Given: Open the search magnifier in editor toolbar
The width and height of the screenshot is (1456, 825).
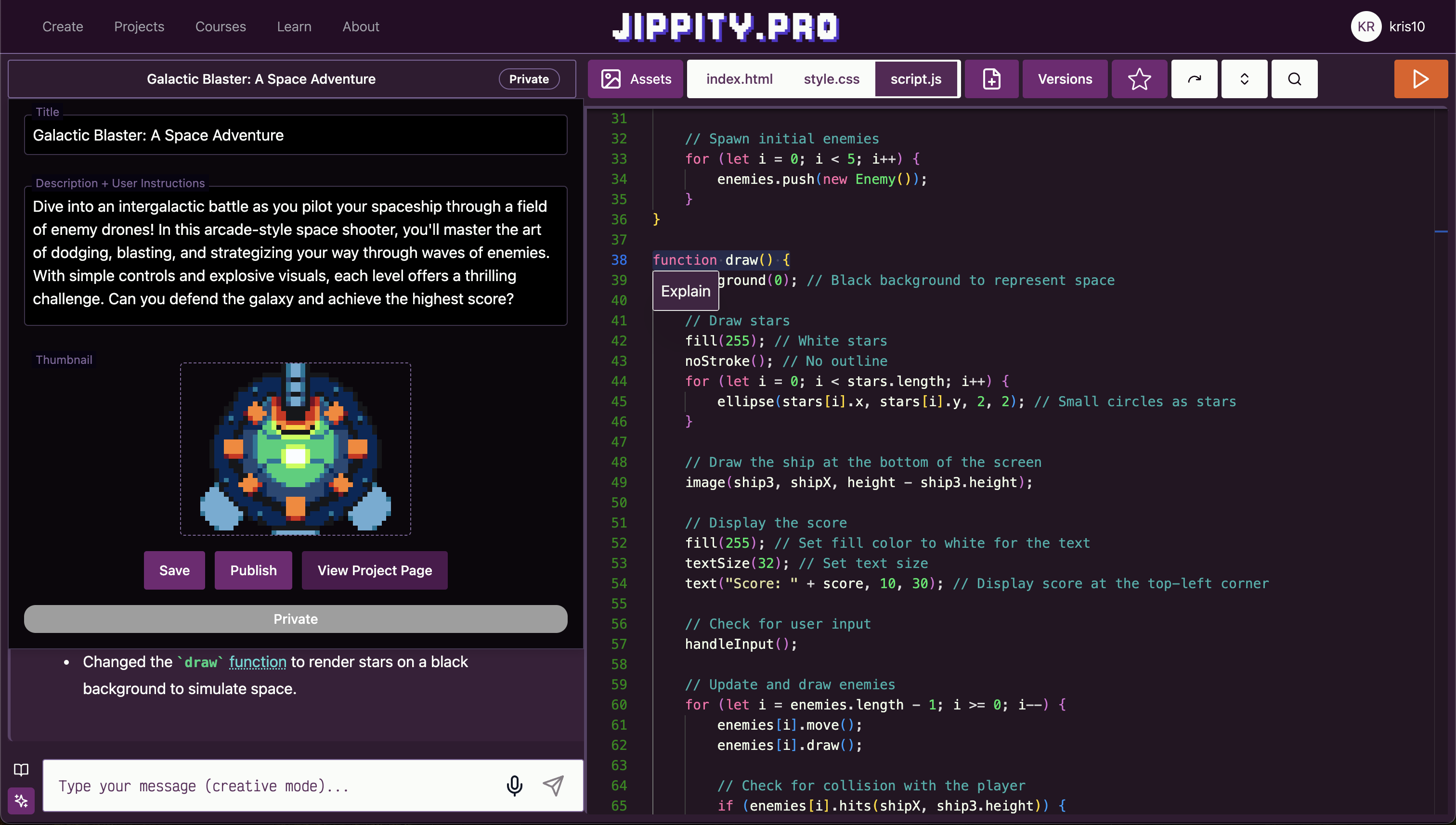Looking at the screenshot, I should (x=1294, y=79).
